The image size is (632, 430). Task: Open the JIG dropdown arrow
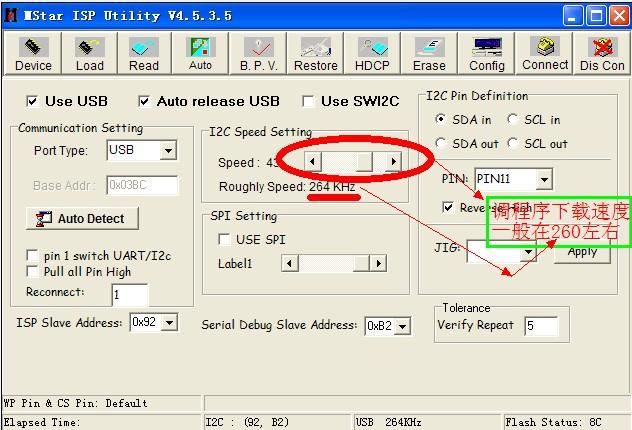(x=528, y=252)
